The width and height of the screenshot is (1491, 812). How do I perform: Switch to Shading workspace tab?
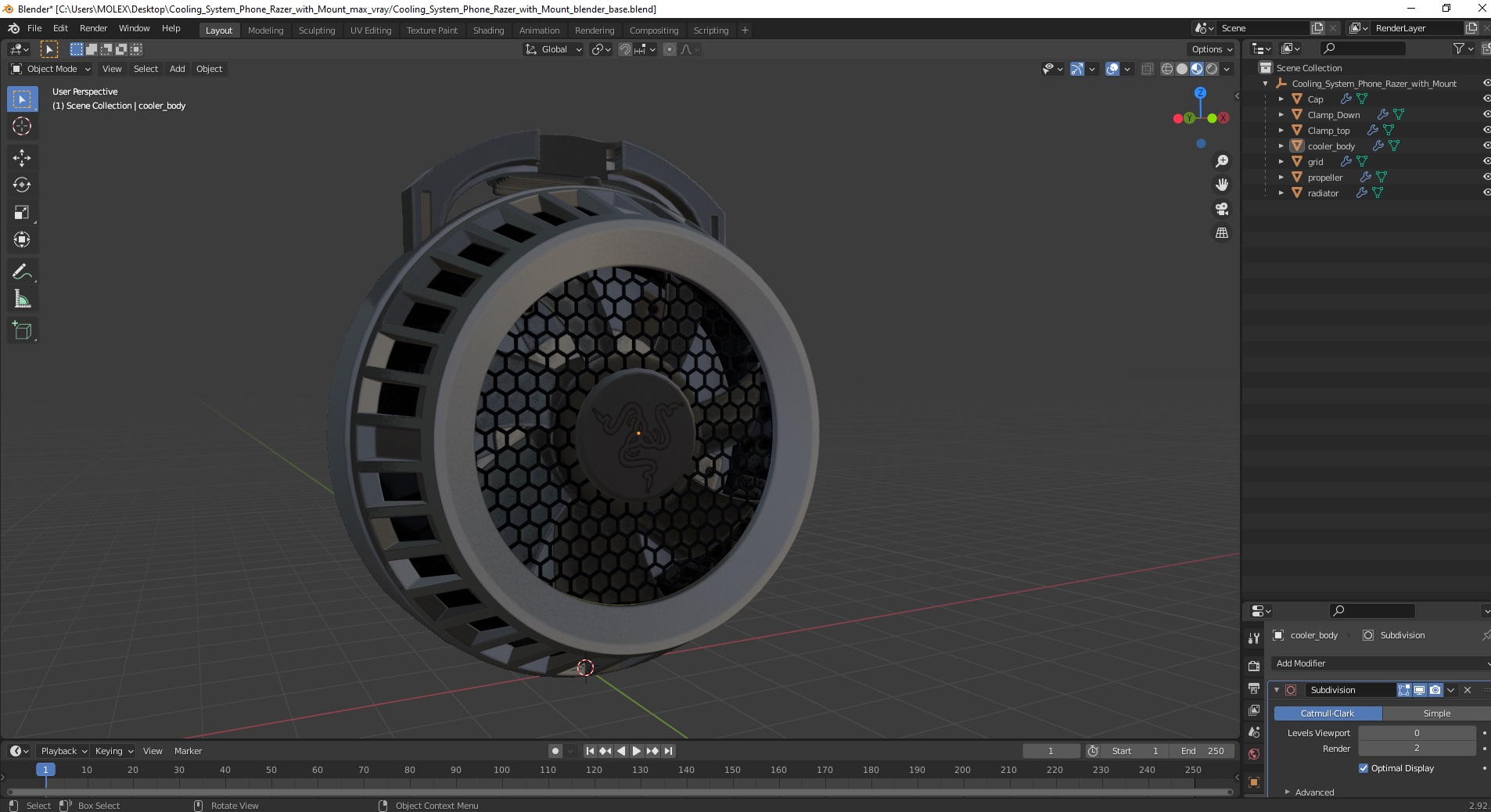tap(488, 31)
